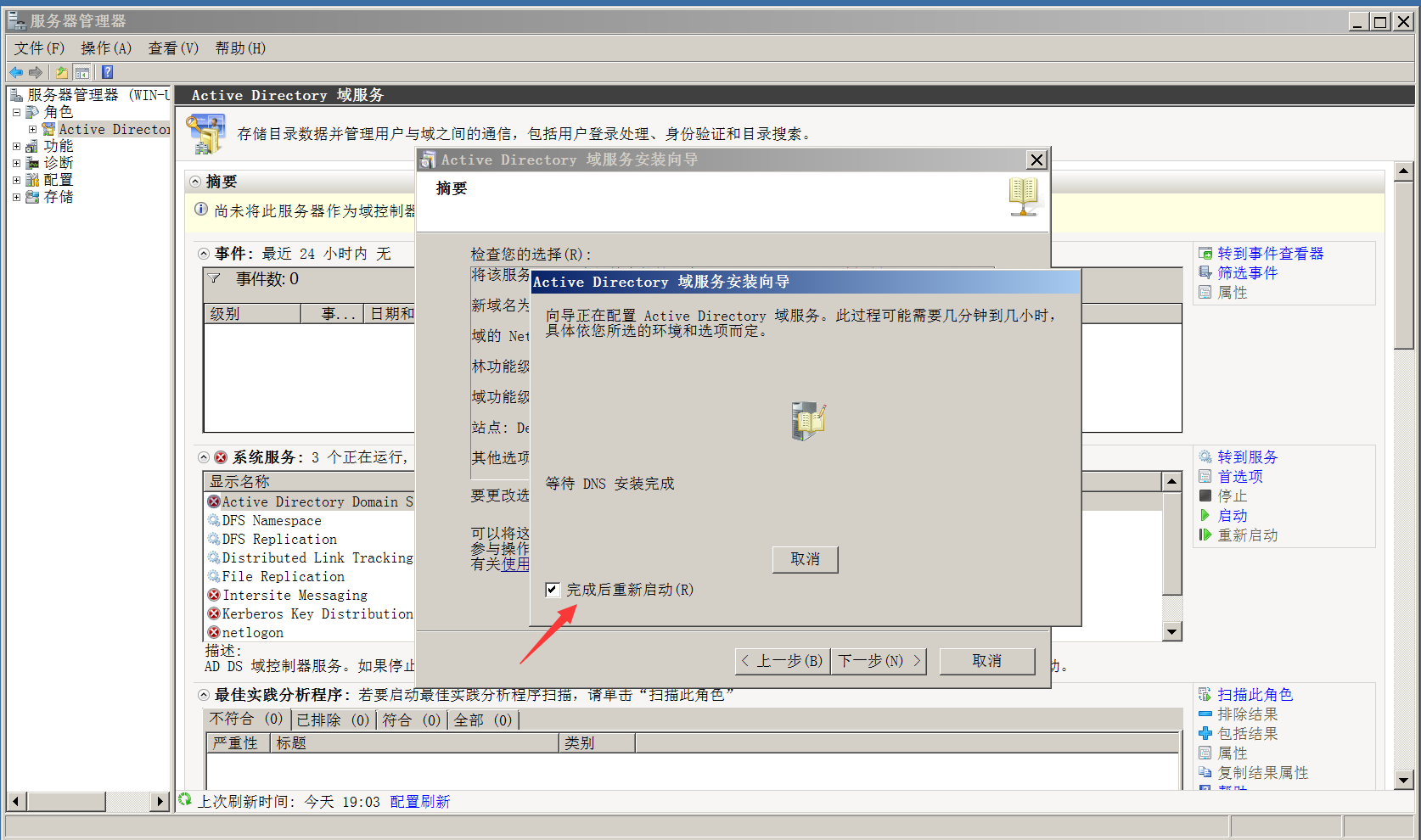
Task: Open the 操作(A) menu
Action: click(x=106, y=48)
